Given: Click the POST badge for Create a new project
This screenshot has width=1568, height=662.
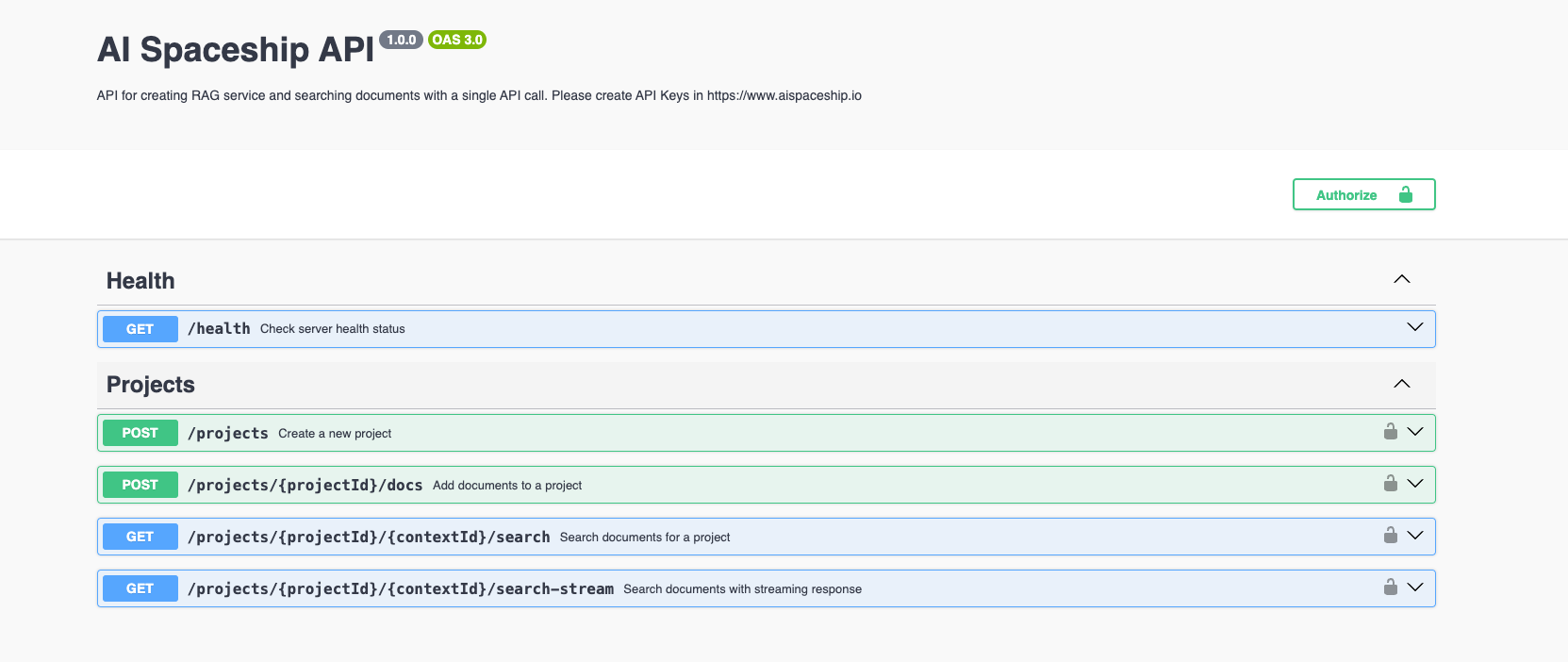Looking at the screenshot, I should (x=140, y=433).
